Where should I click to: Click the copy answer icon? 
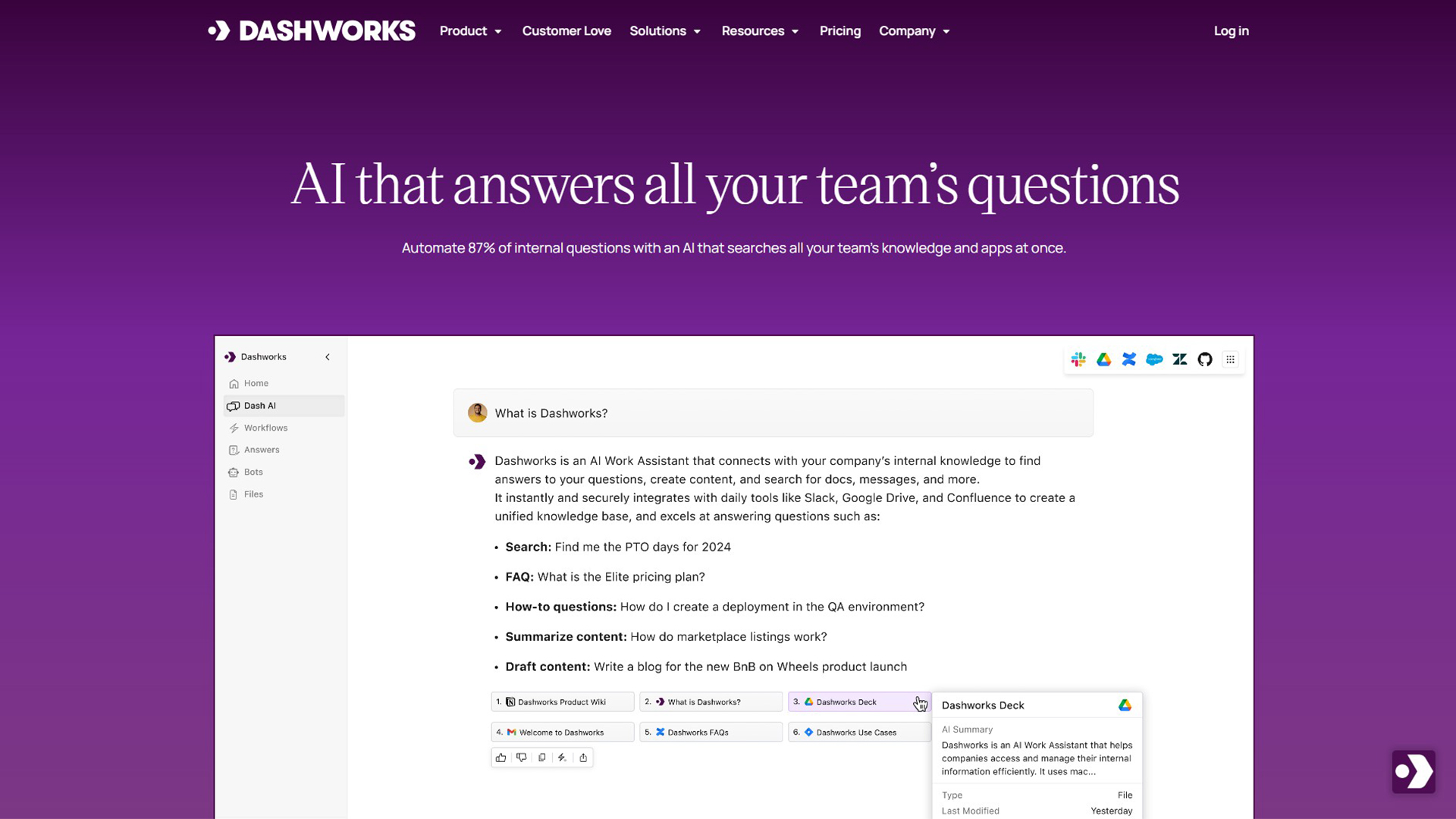(x=541, y=758)
